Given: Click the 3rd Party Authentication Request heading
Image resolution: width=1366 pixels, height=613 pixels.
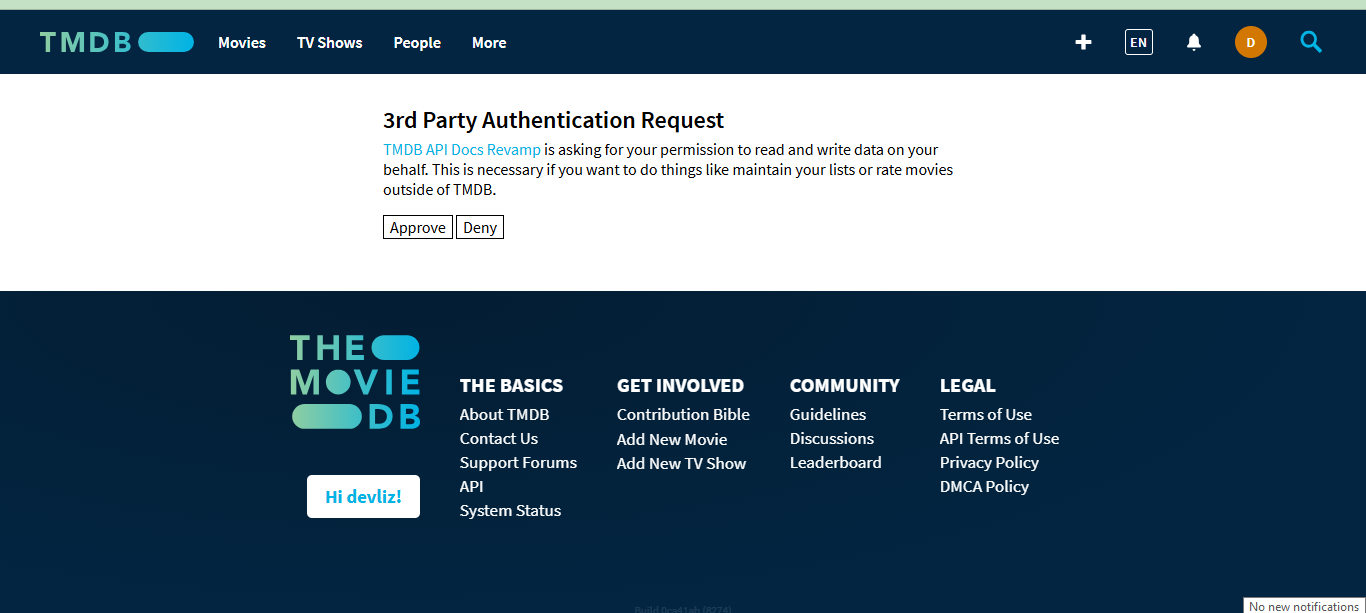Looking at the screenshot, I should [554, 120].
